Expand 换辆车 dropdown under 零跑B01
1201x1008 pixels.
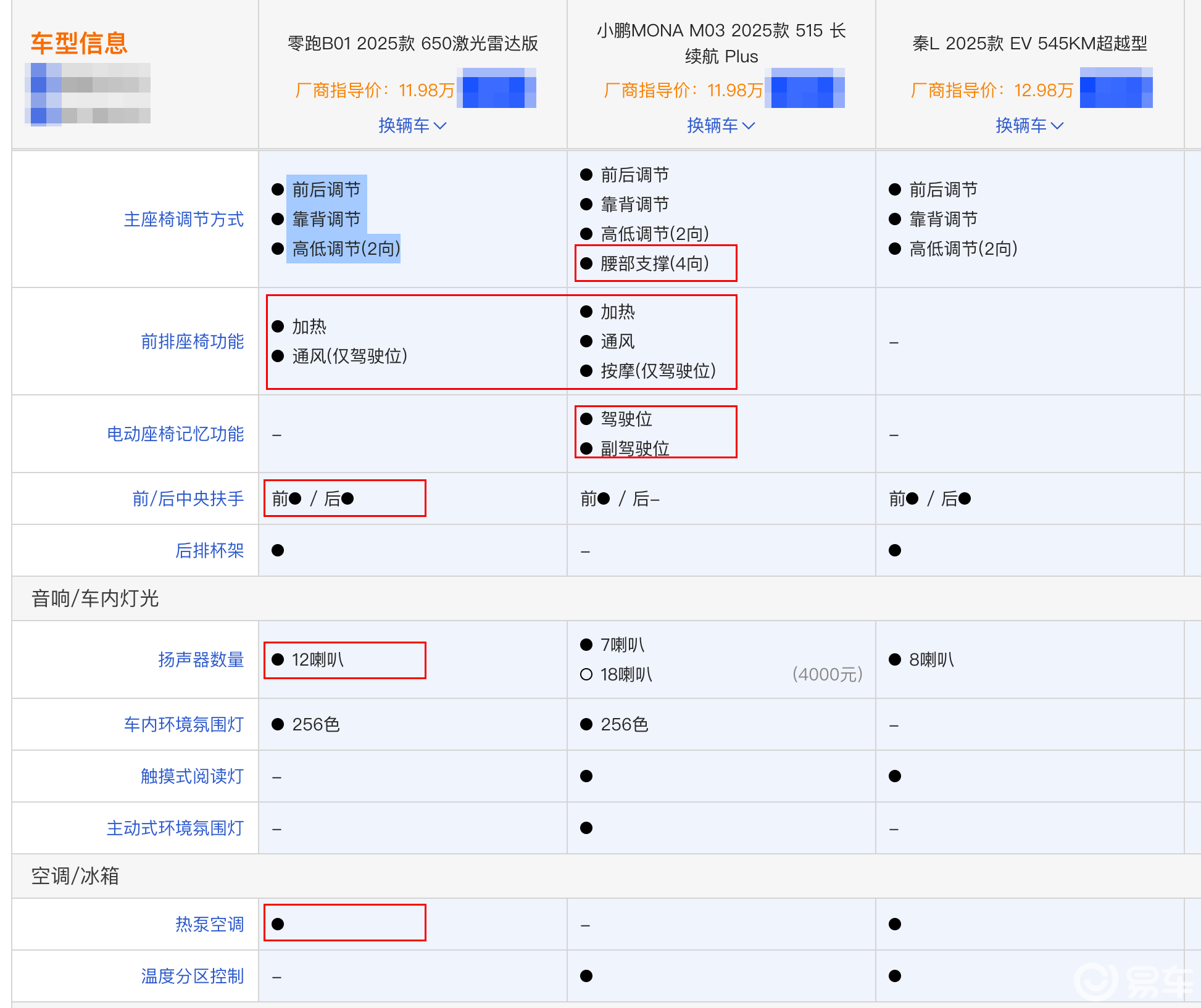(x=412, y=125)
